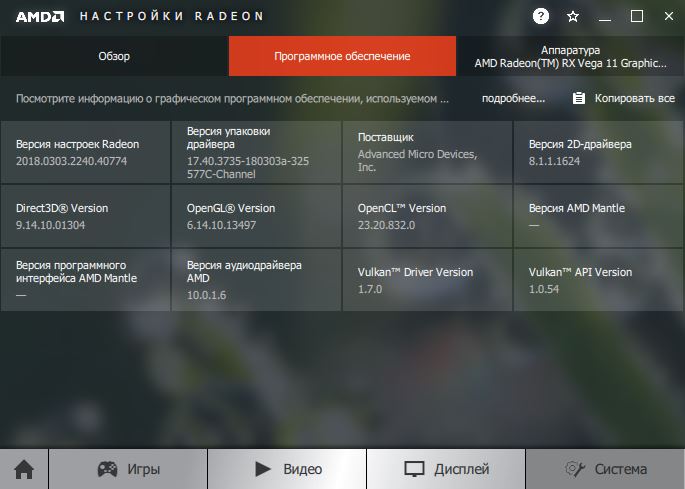Click the value 6.14.10.13497
The height and width of the screenshot is (489, 685).
[221, 225]
